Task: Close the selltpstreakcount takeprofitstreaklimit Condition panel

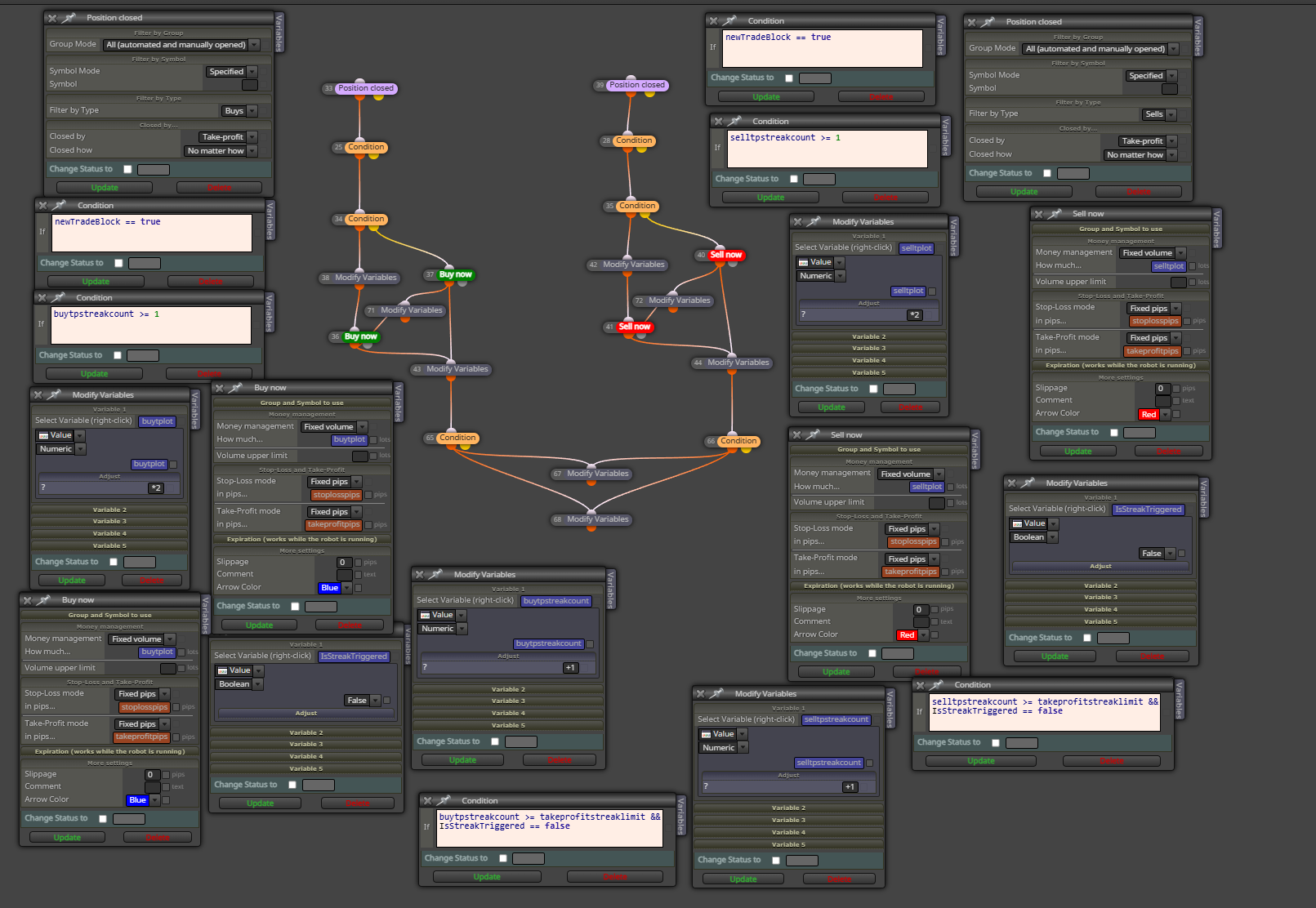Action: coord(920,685)
